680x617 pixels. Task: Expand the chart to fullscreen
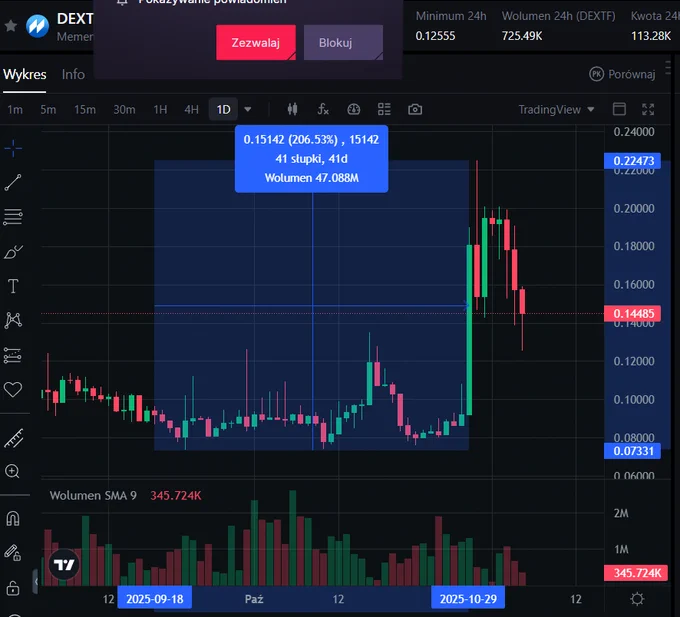point(648,109)
